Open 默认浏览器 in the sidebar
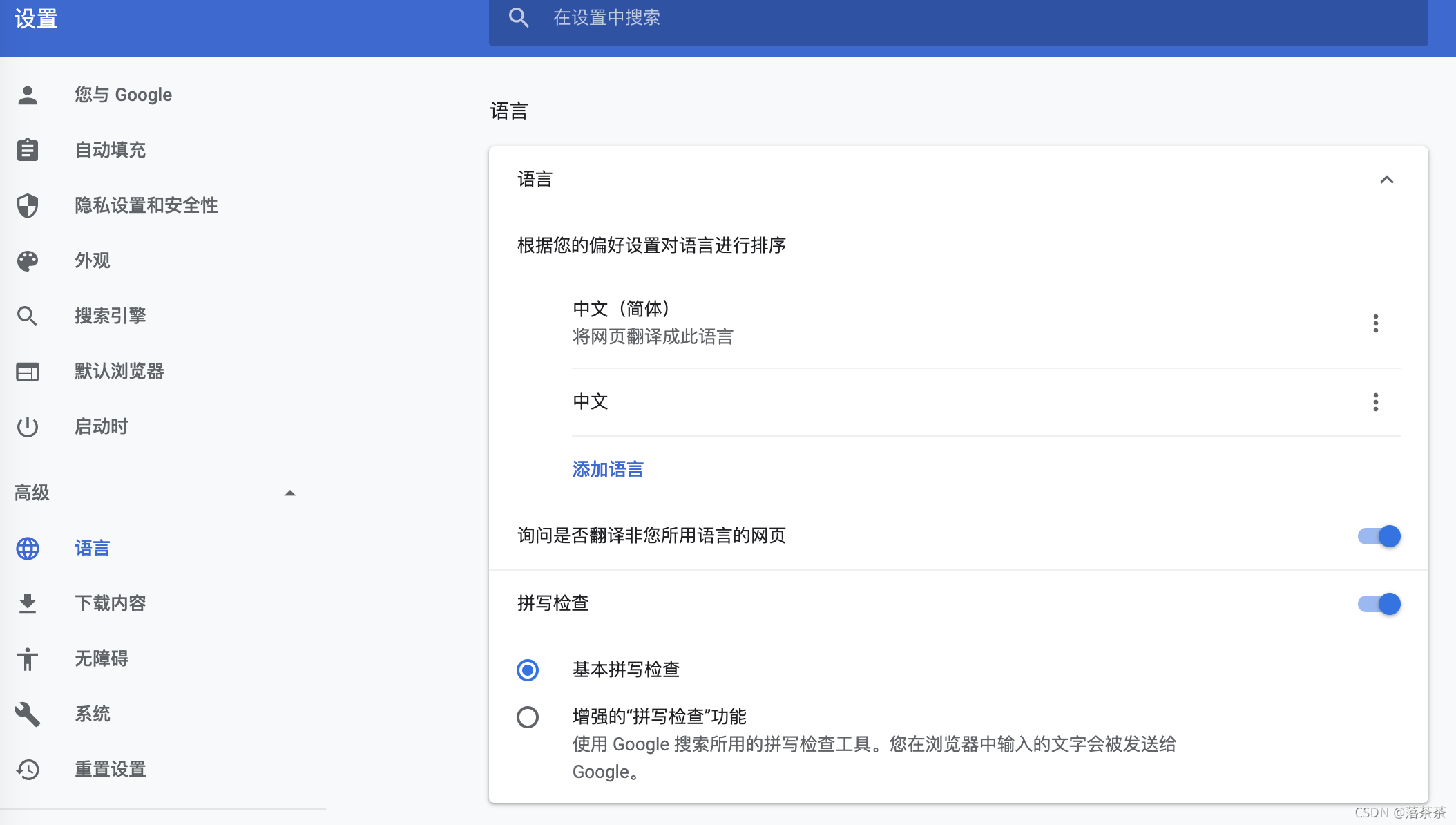The width and height of the screenshot is (1456, 825). (119, 371)
